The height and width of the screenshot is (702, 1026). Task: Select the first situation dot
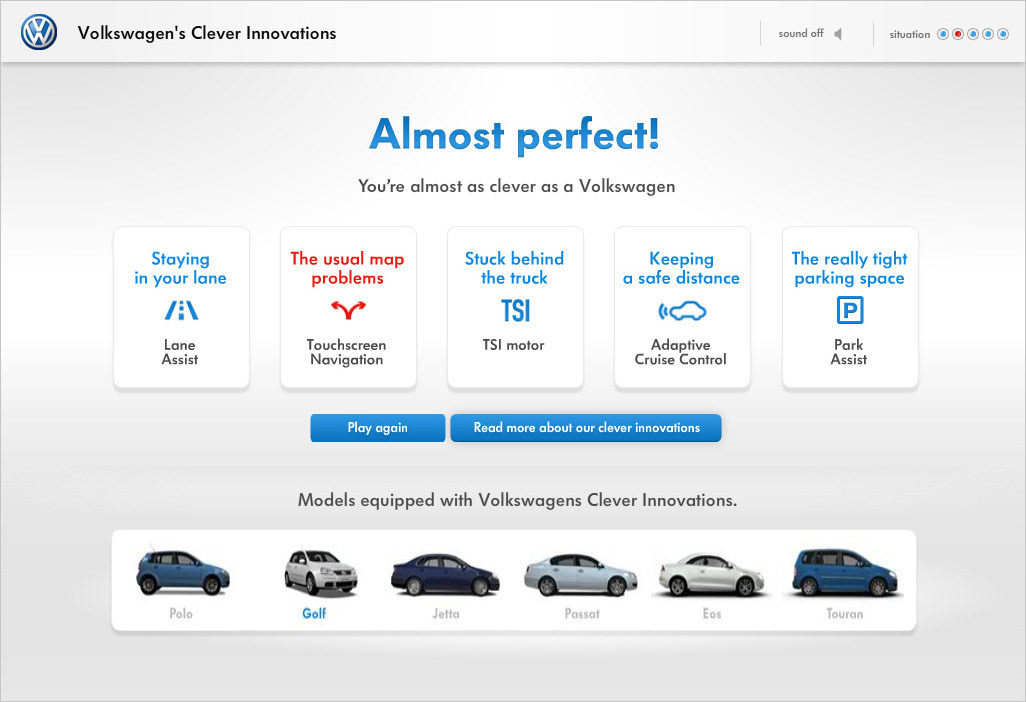pos(943,34)
